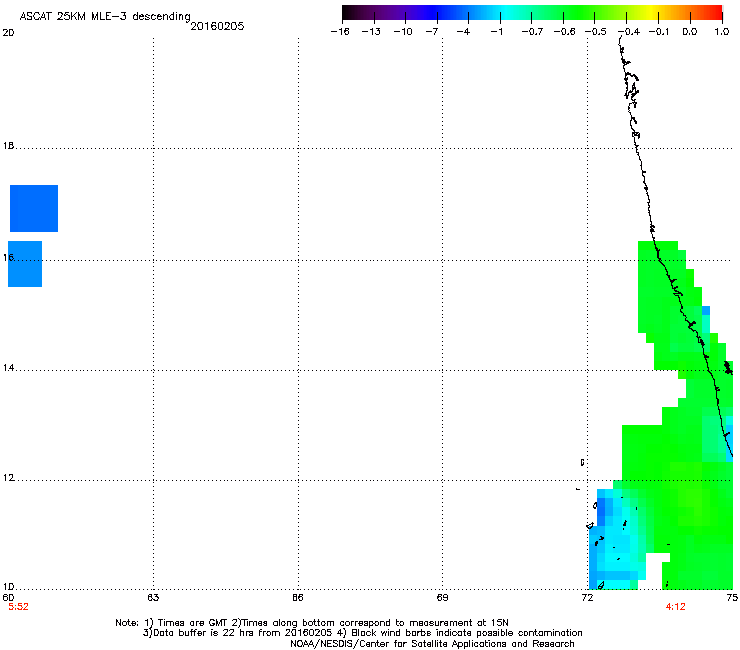This screenshot has height=650, width=740.
Task: Click the latitude axis label '14'
Action: (x=8, y=368)
